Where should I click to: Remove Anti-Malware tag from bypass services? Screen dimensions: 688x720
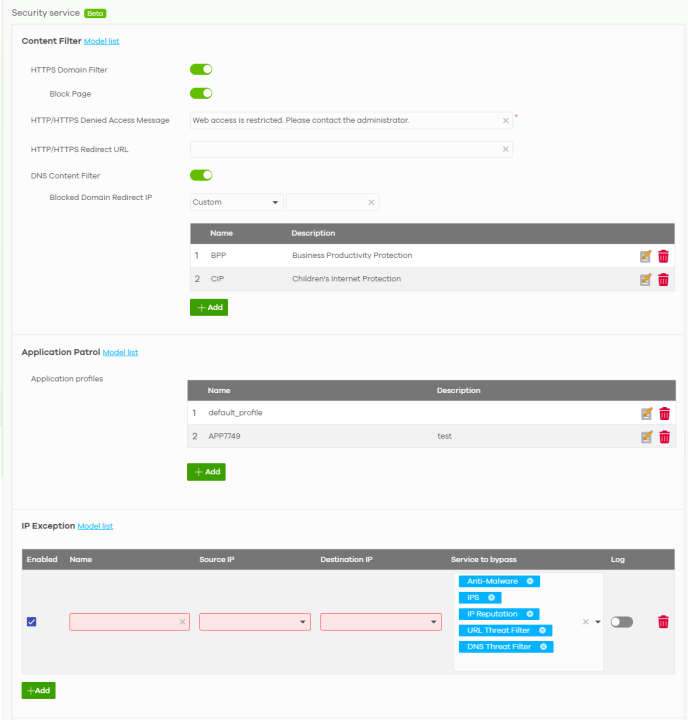click(530, 581)
